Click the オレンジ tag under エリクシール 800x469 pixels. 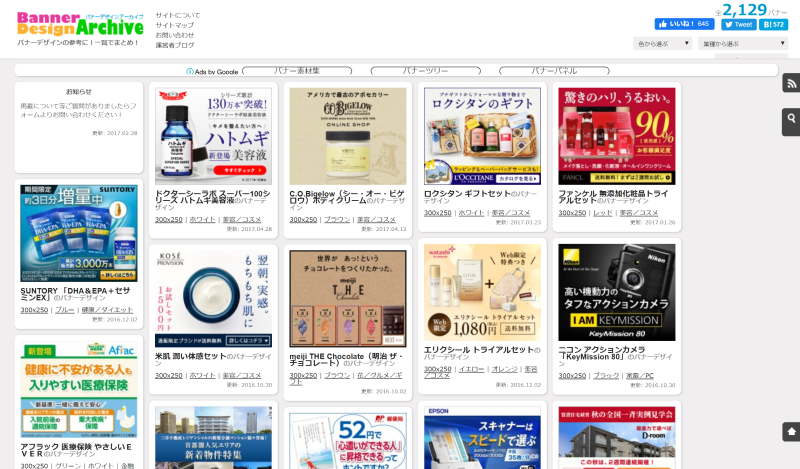(x=504, y=369)
